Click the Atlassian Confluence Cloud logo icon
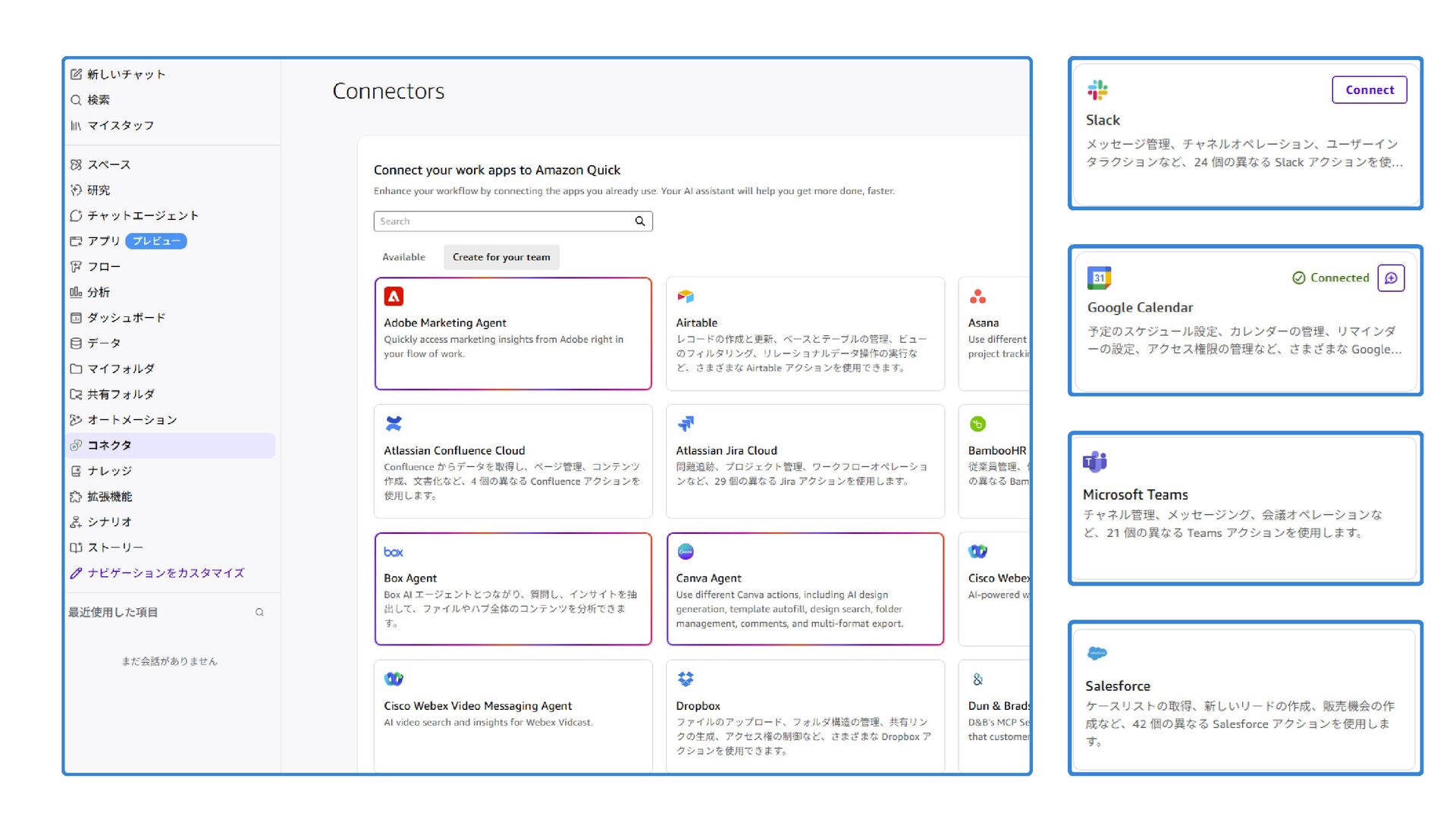 click(x=394, y=424)
